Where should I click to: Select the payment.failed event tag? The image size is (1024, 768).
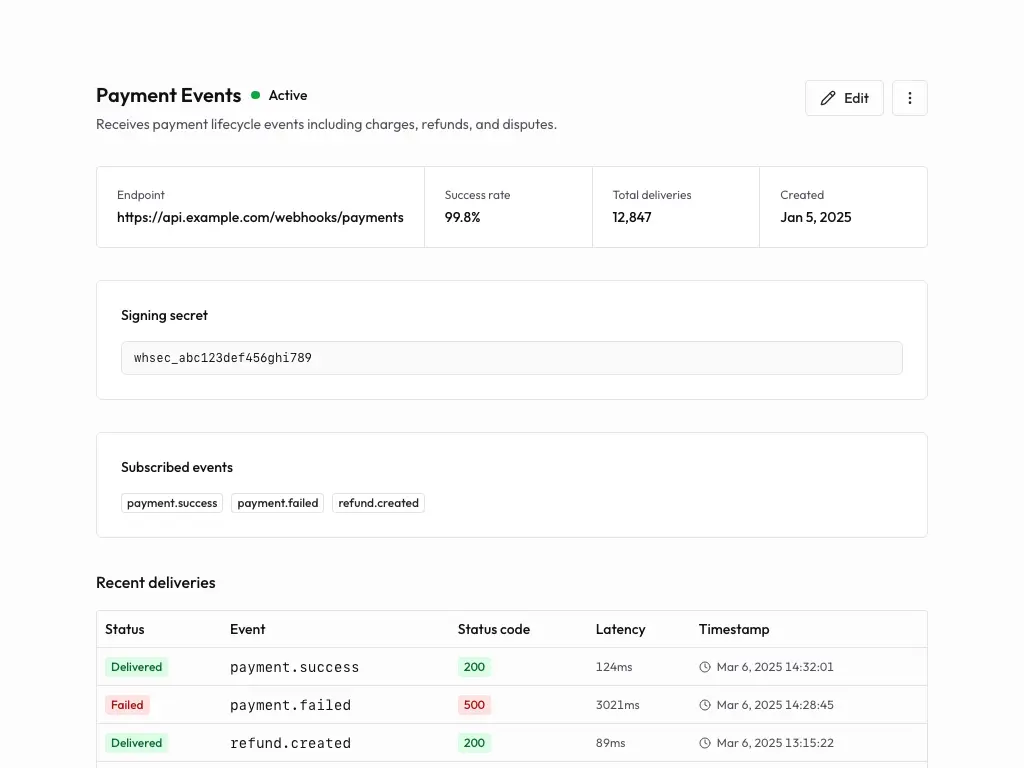point(277,503)
